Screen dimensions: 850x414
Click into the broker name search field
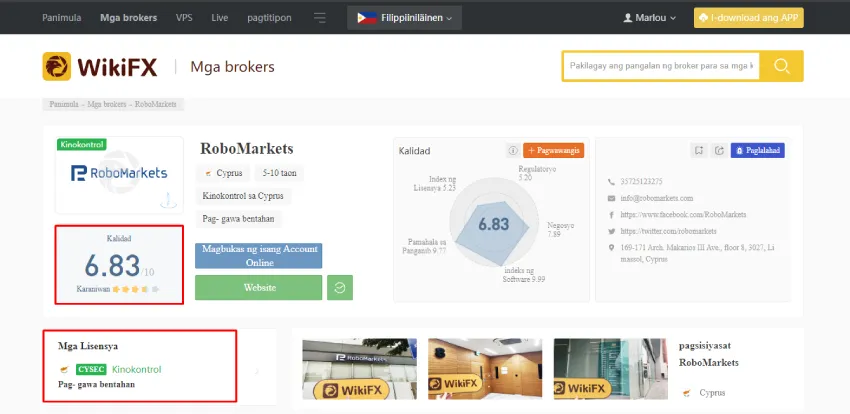(x=661, y=66)
